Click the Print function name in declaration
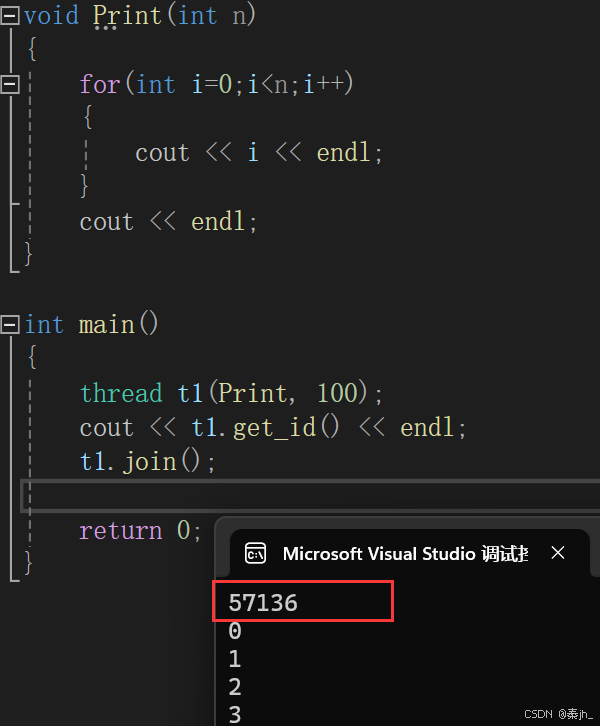600x726 pixels. click(x=127, y=15)
